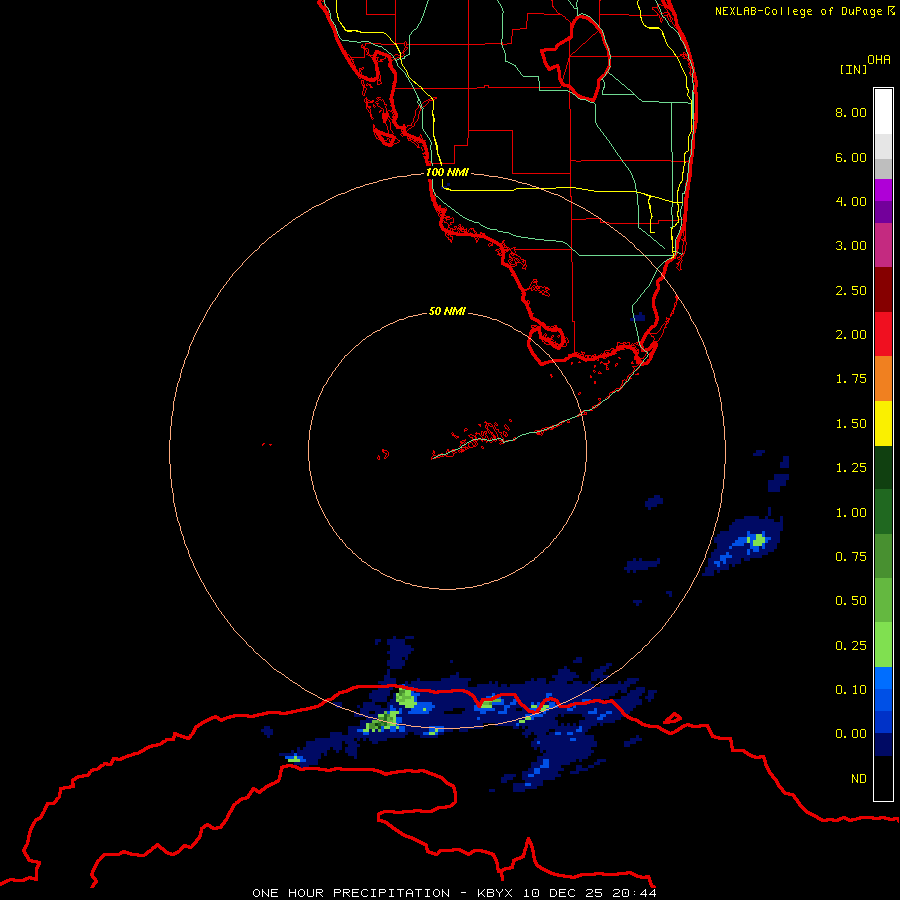Pick the light blue swatch near 0.10

point(883,678)
